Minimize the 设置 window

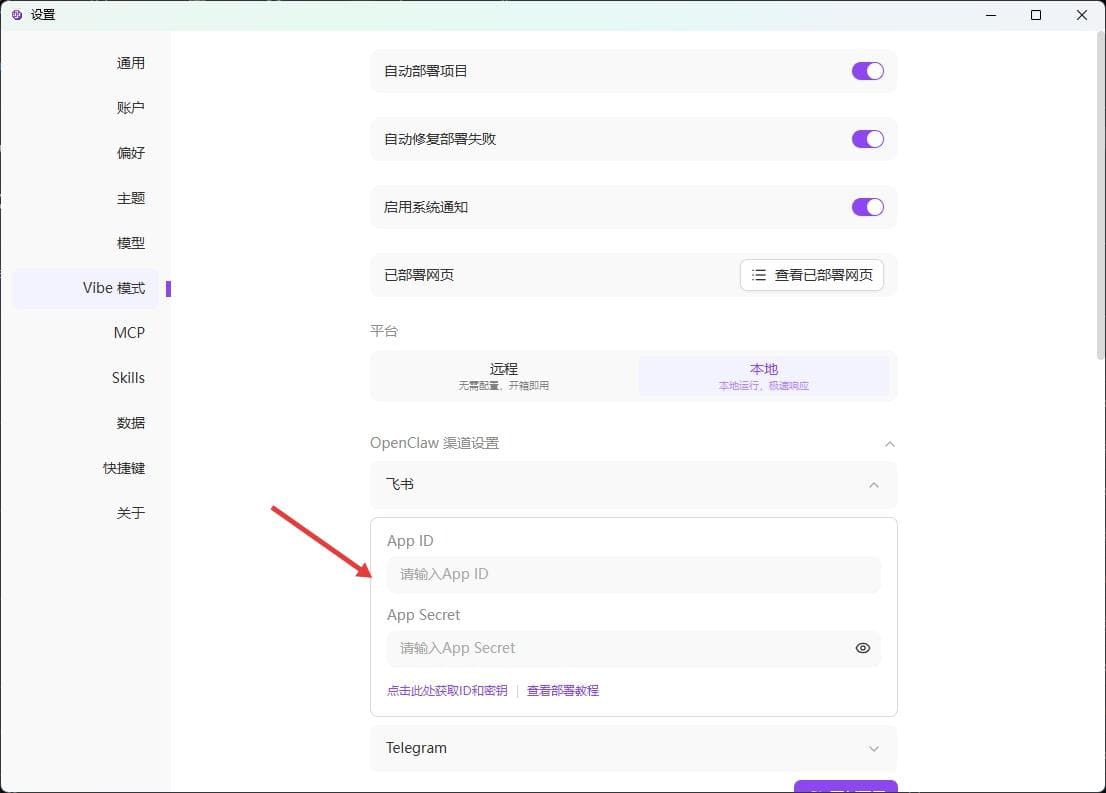[x=991, y=15]
